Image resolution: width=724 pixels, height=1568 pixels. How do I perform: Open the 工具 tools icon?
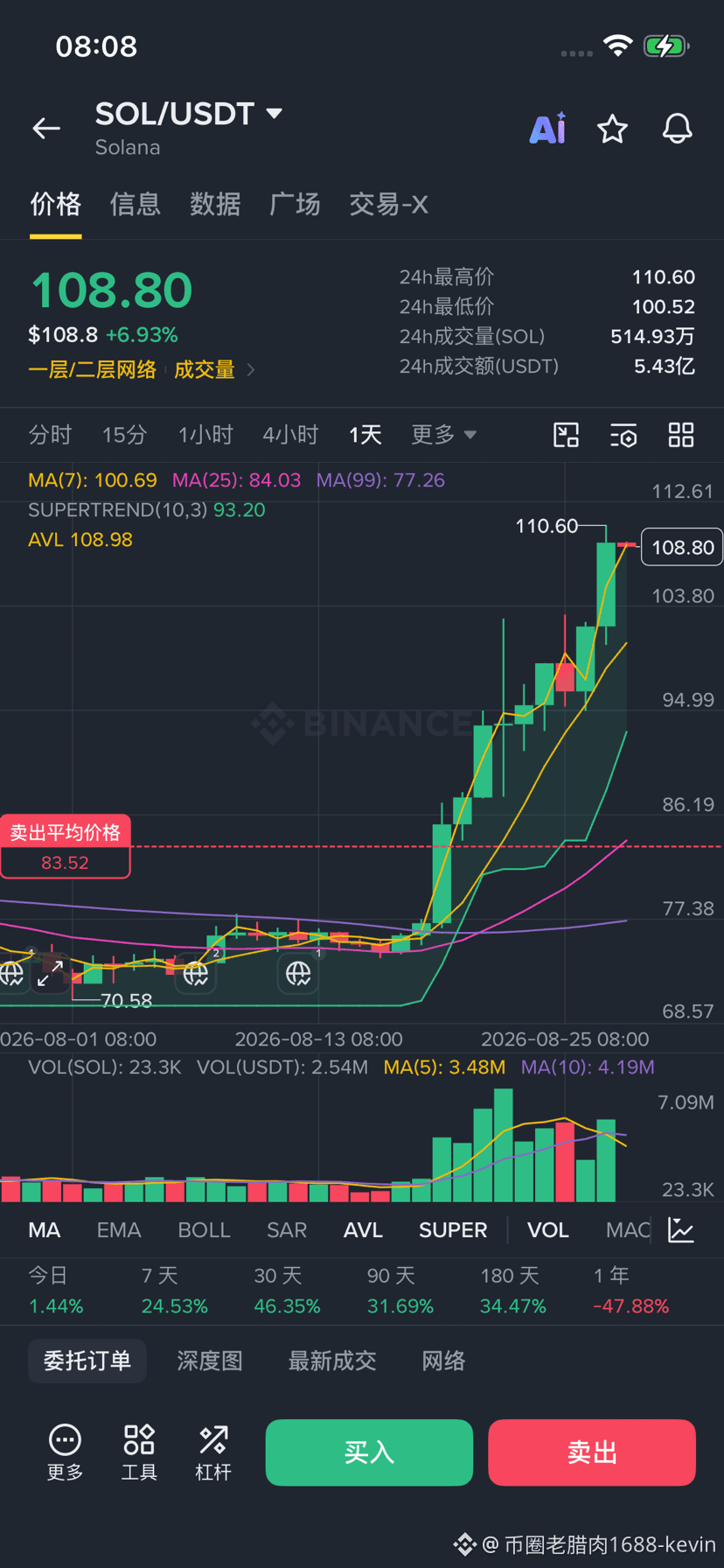click(139, 1452)
